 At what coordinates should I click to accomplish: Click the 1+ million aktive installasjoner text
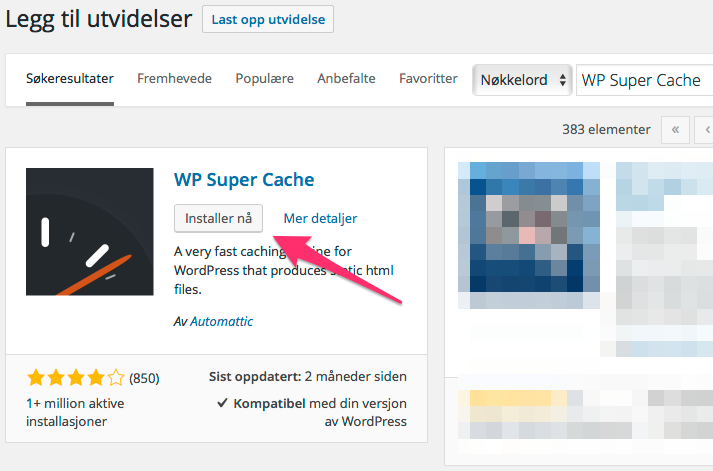75,412
